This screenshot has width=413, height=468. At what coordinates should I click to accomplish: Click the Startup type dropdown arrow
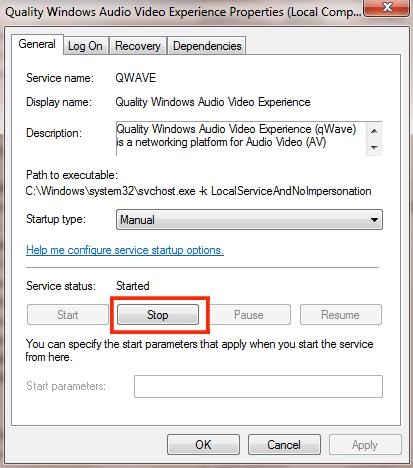click(374, 220)
